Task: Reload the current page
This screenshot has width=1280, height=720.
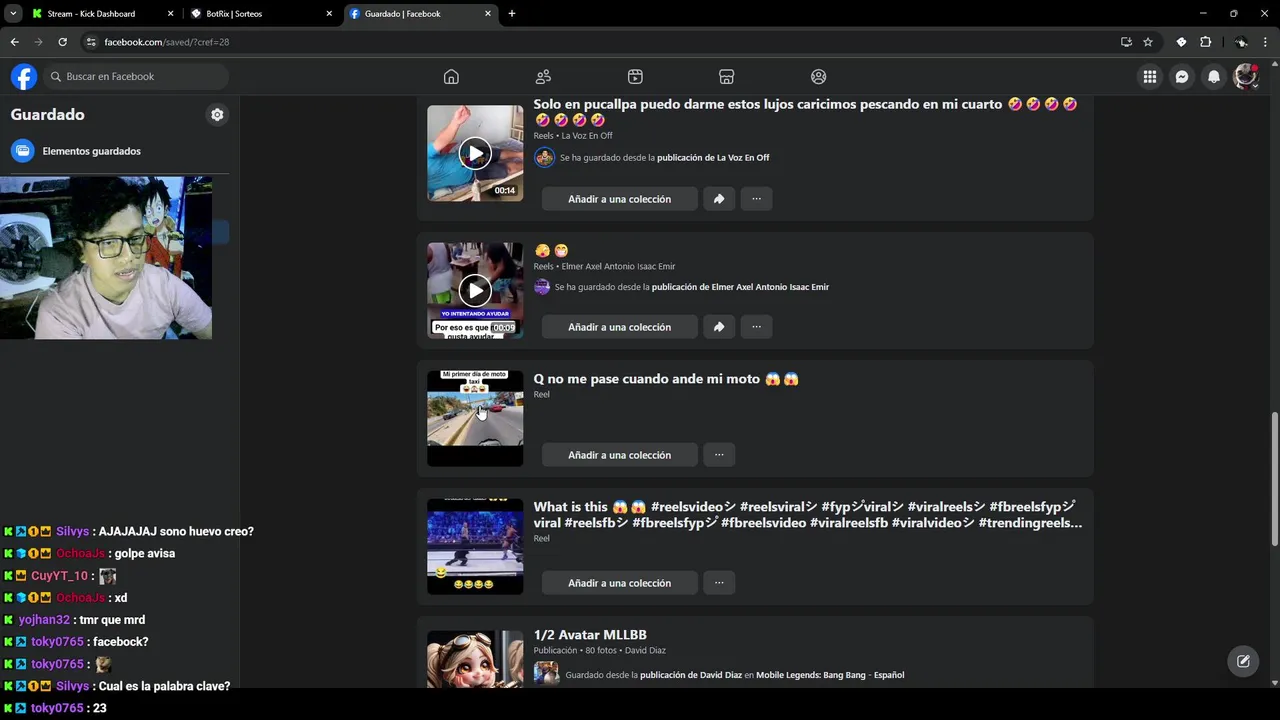Action: coord(62,42)
